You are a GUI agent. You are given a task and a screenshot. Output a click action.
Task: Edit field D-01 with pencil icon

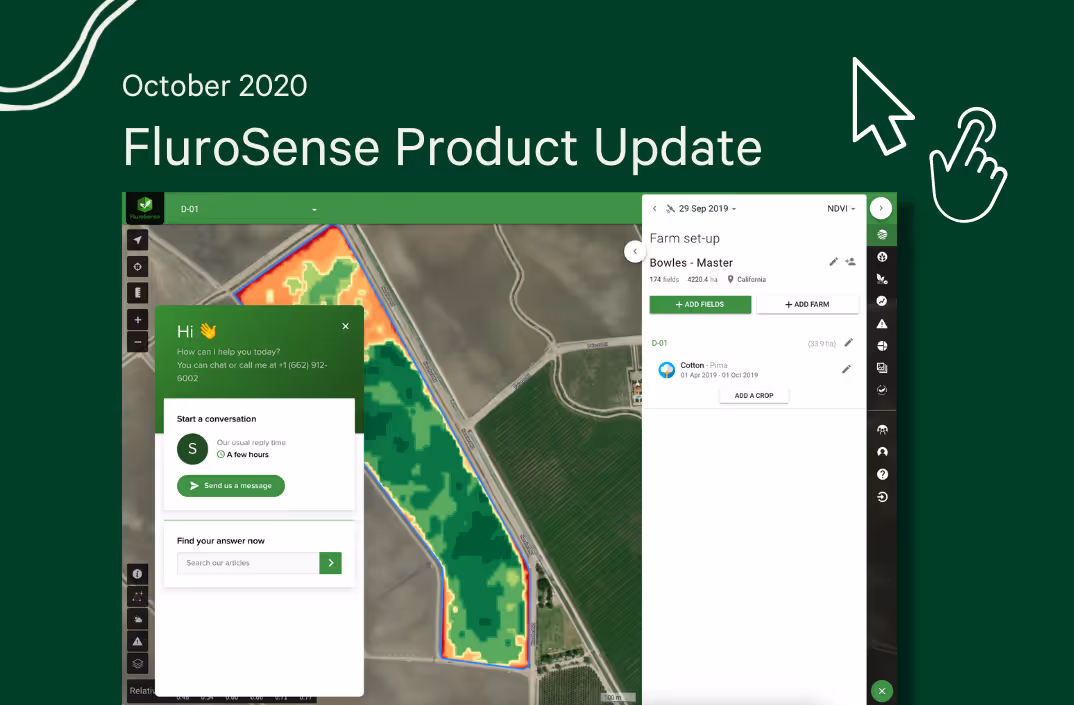(x=849, y=343)
